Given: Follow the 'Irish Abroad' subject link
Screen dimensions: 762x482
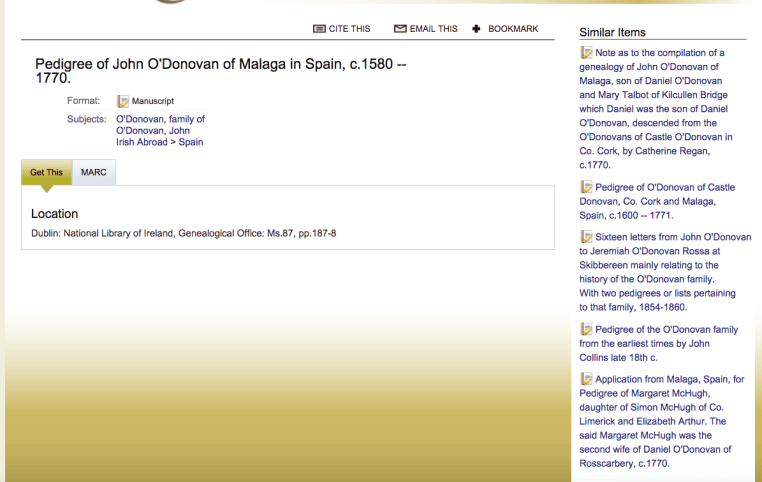Looking at the screenshot, I should [x=143, y=143].
